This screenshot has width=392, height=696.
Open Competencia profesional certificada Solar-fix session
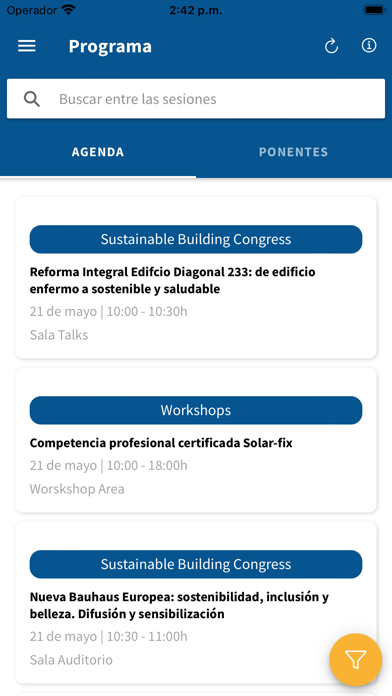196,440
